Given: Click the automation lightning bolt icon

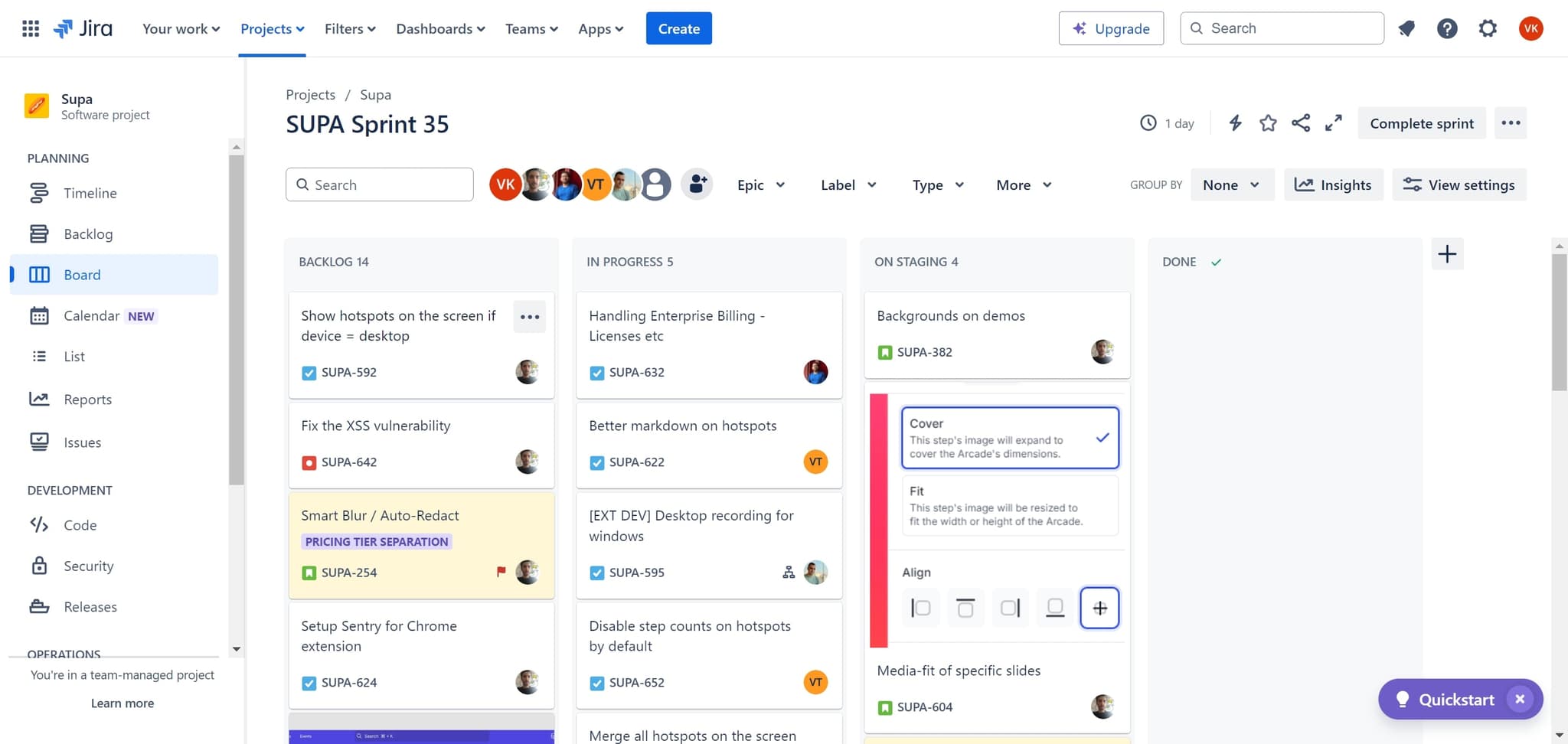Looking at the screenshot, I should coord(1235,123).
